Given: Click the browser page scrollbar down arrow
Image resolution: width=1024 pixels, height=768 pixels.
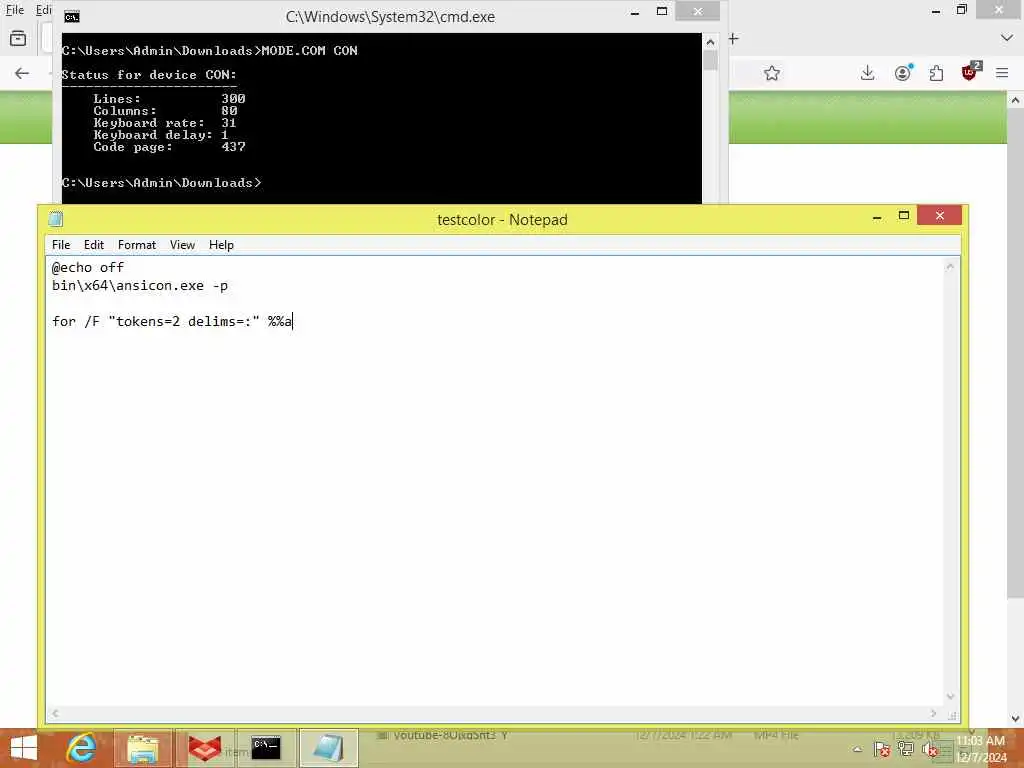Looking at the screenshot, I should click(1015, 719).
